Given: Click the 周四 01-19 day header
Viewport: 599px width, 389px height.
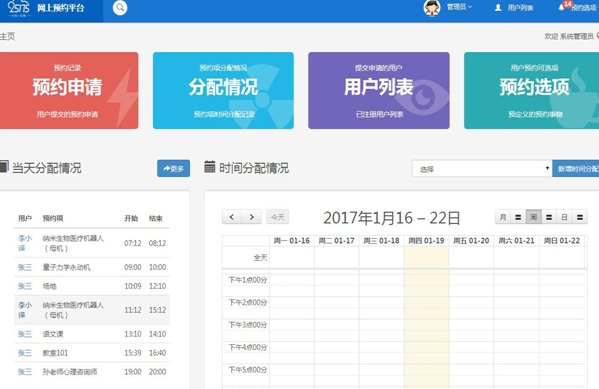Looking at the screenshot, I should pyautogui.click(x=426, y=241).
